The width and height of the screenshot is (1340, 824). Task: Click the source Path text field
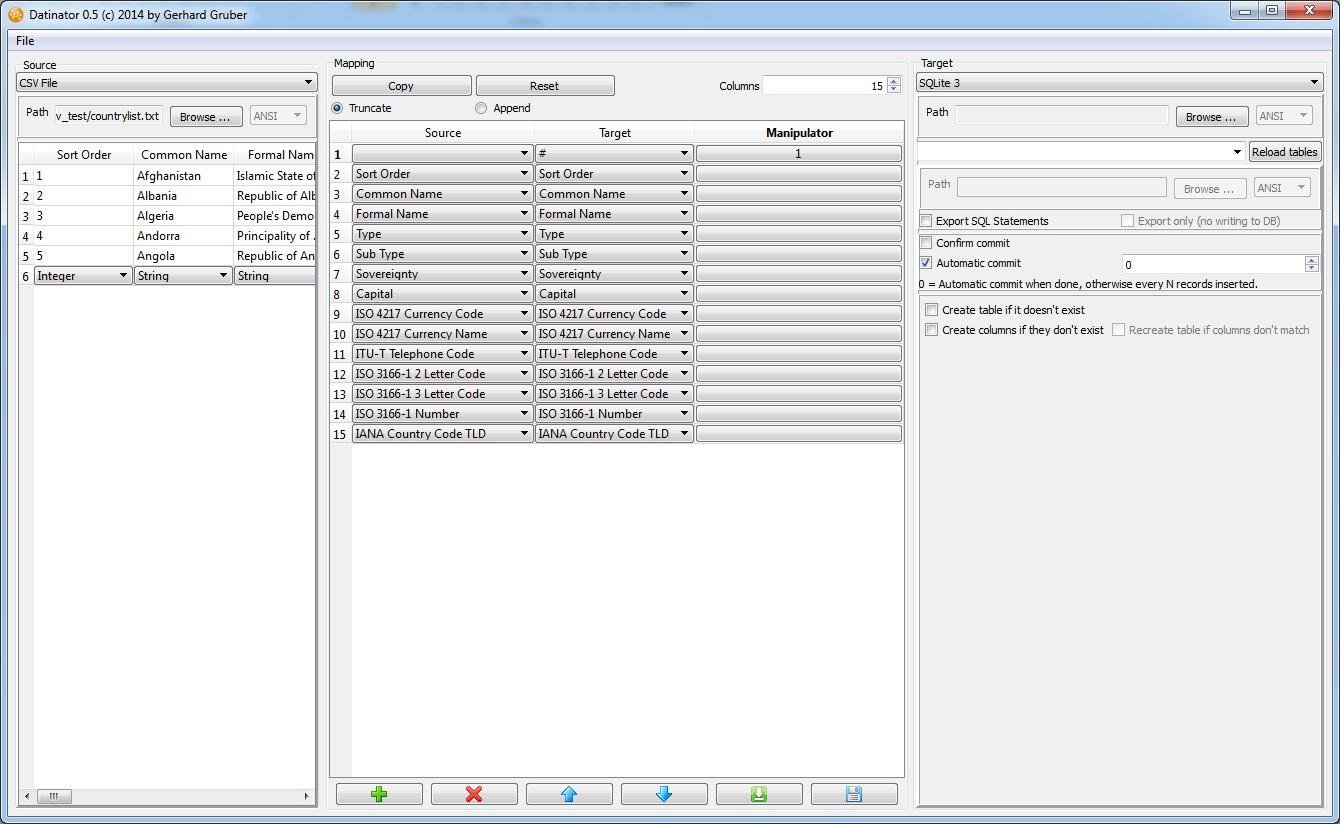[109, 116]
